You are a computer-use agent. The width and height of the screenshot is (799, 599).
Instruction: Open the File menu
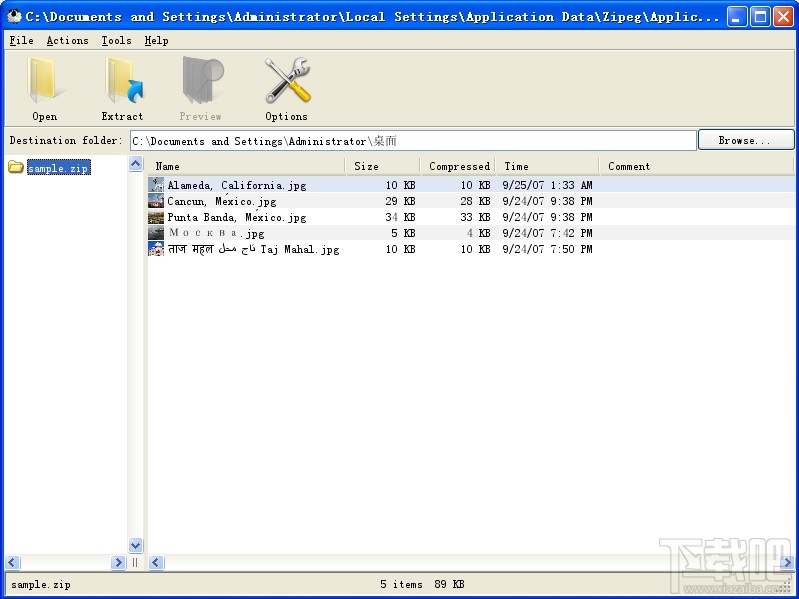pos(21,40)
